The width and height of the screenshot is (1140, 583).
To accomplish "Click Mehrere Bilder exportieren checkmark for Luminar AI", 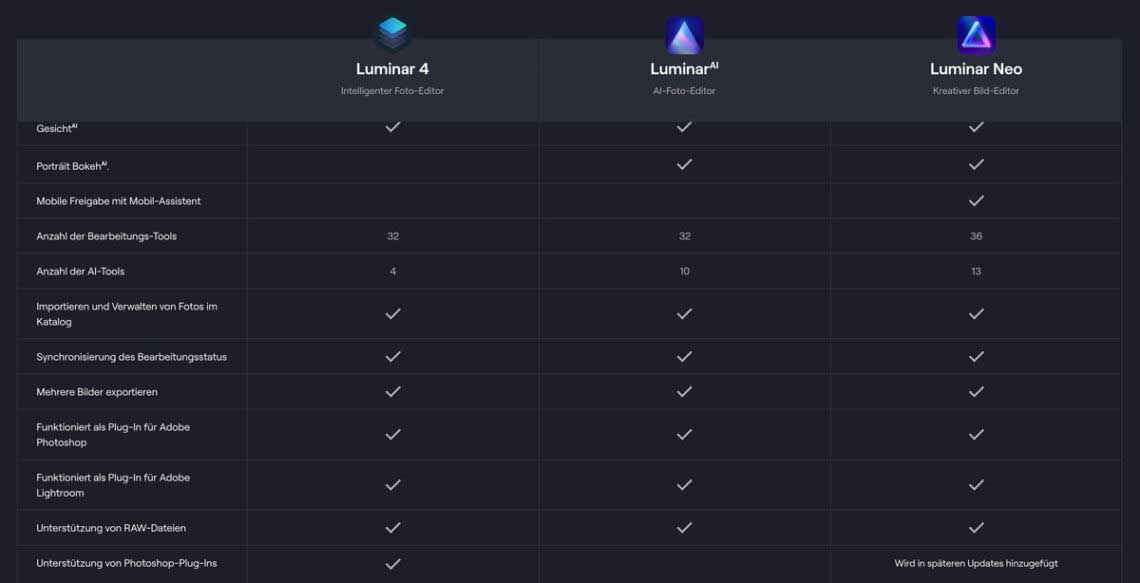I will click(x=684, y=391).
